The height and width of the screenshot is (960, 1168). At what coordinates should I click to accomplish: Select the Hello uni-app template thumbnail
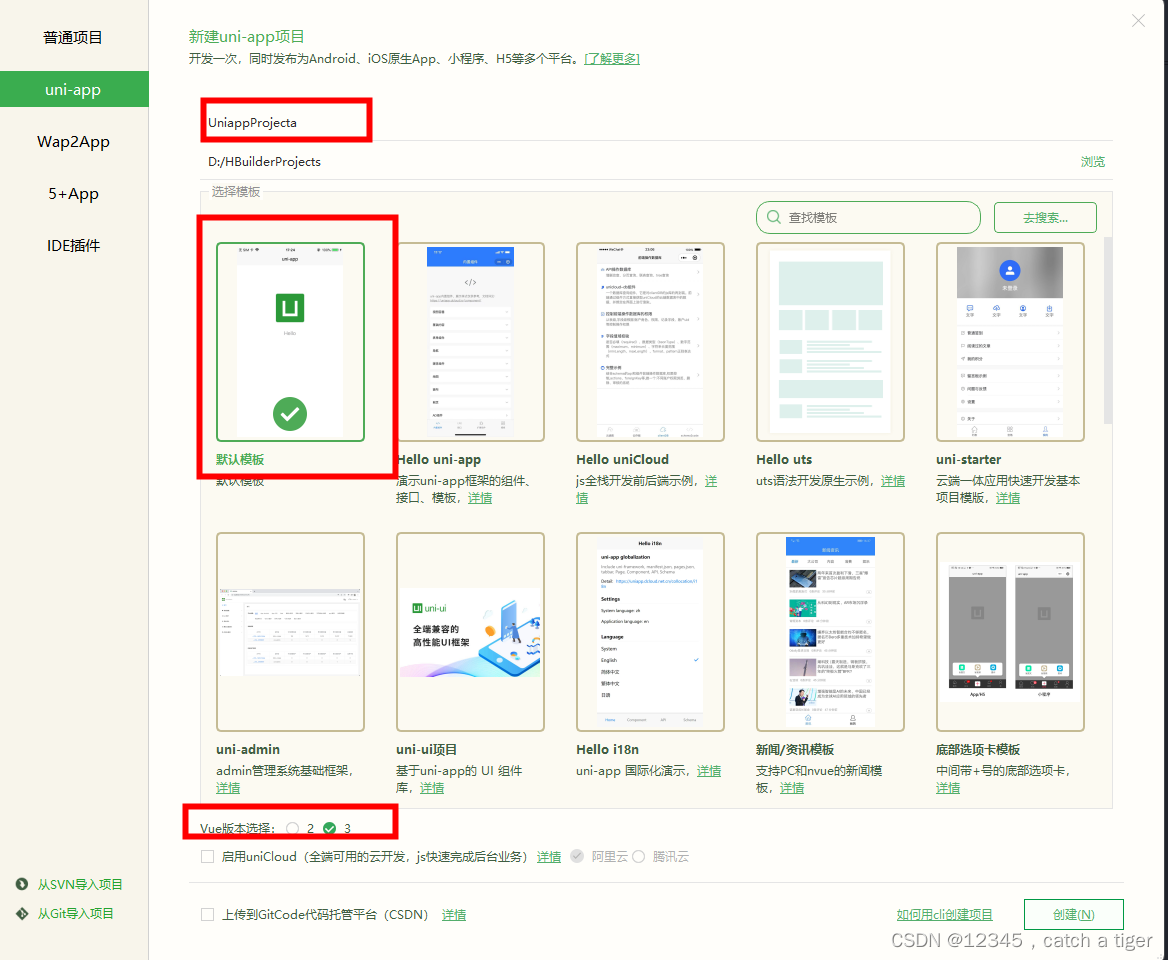470,342
